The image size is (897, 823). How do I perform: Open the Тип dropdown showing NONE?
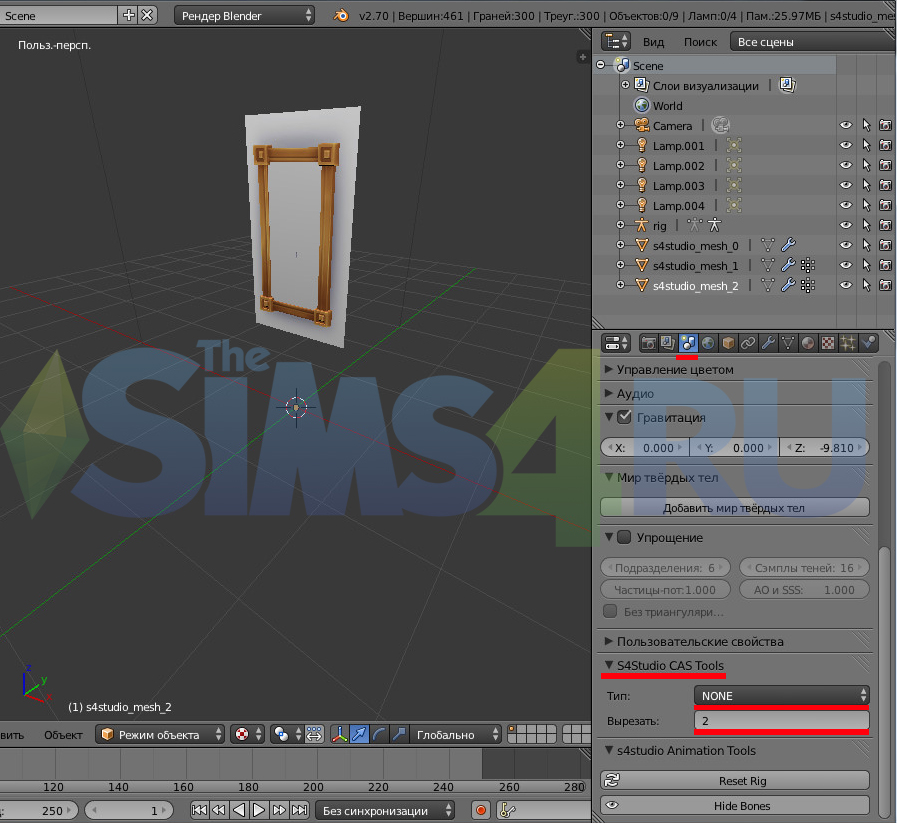click(x=781, y=695)
